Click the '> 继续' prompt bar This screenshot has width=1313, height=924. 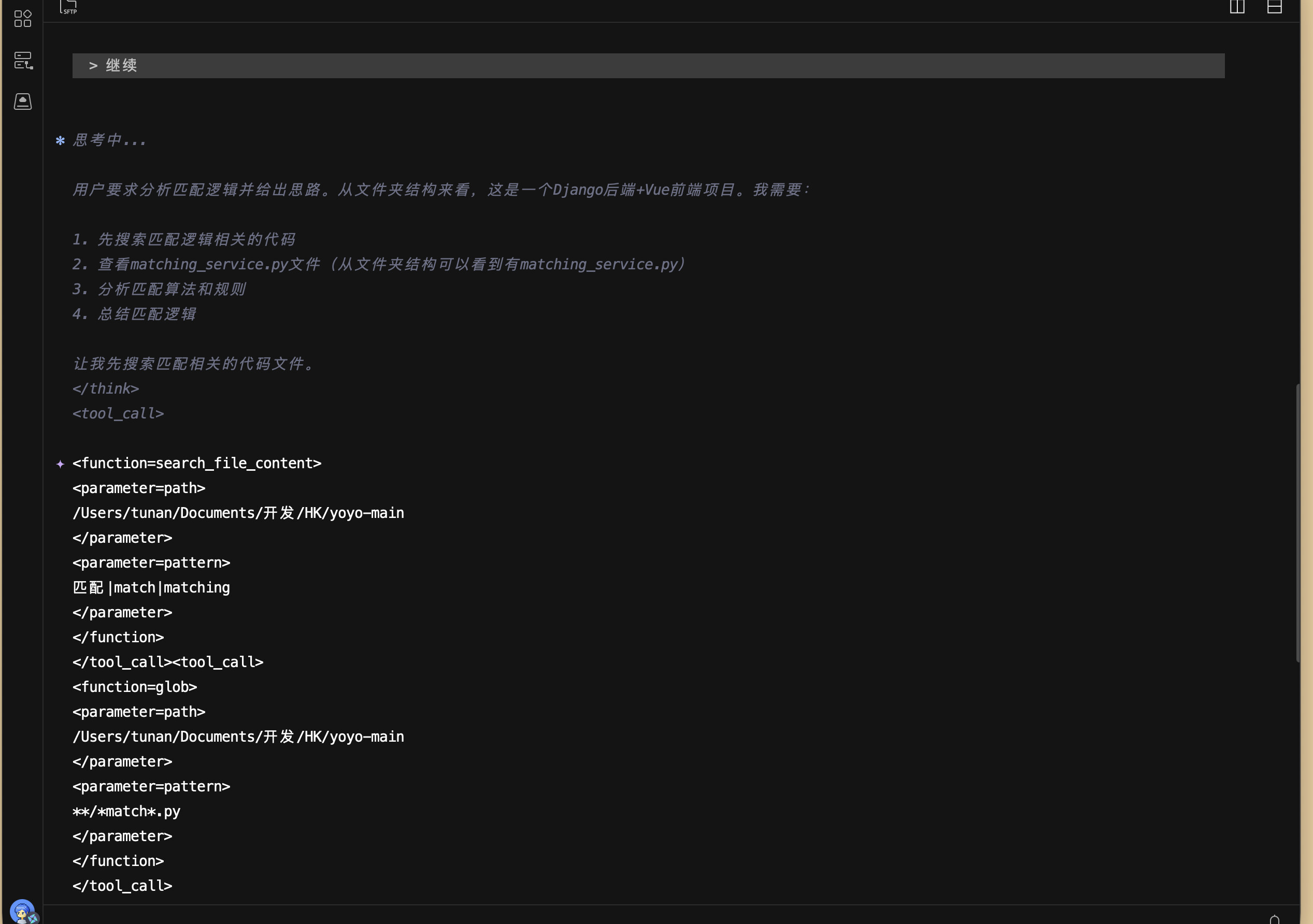(648, 66)
